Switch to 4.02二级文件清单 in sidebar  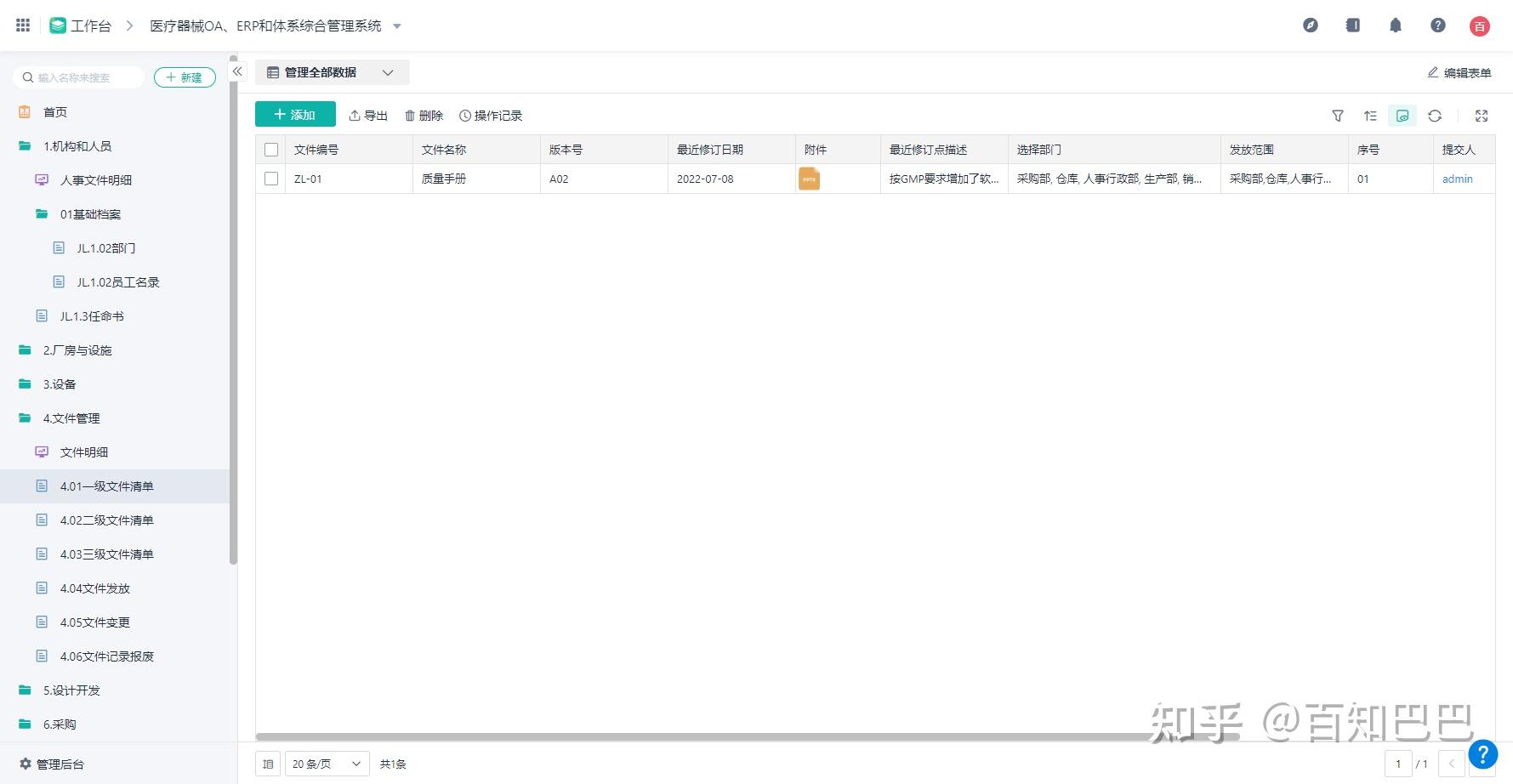(106, 520)
